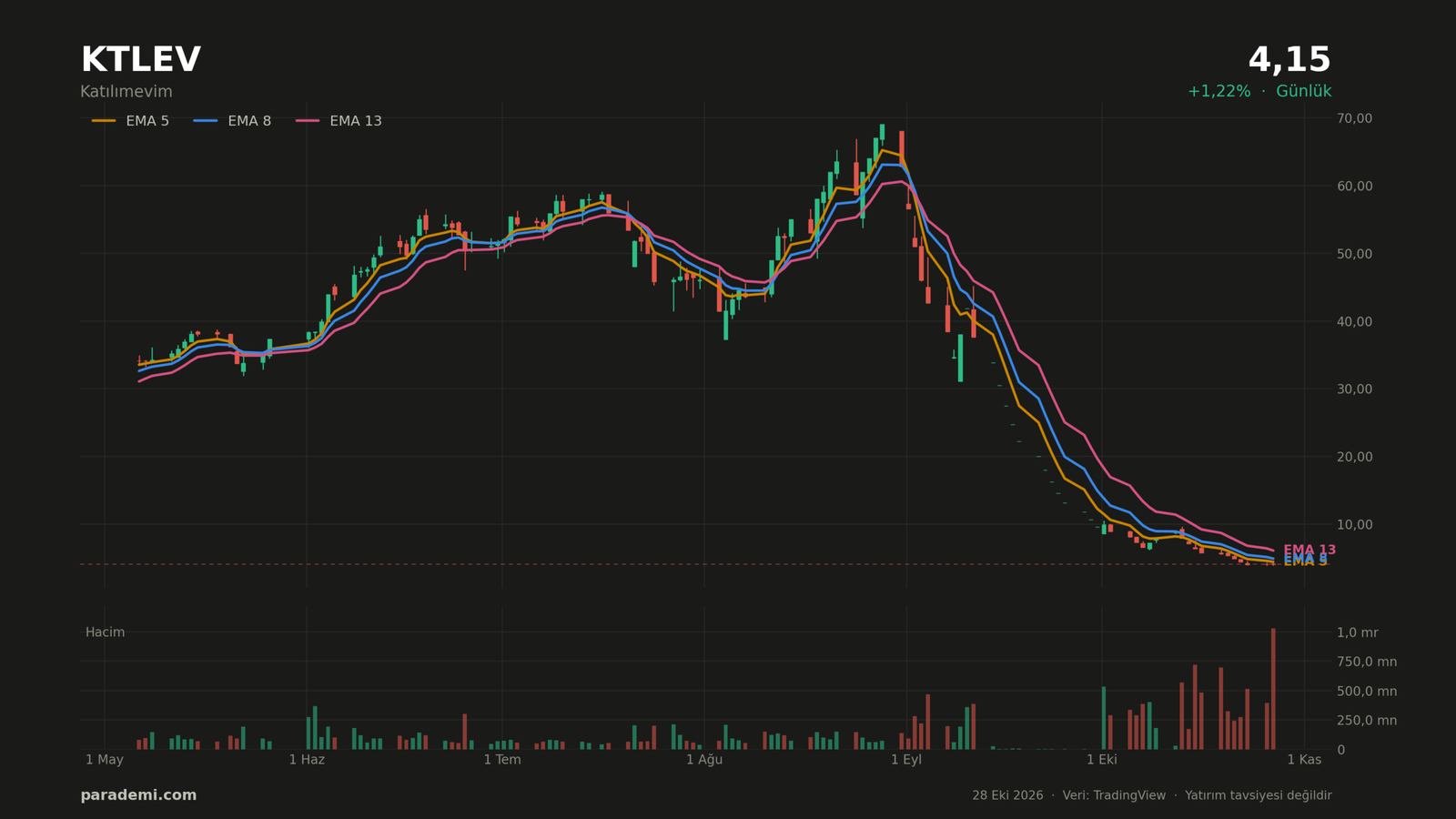The height and width of the screenshot is (819, 1456).
Task: Click the 1 Tem date label
Action: (x=502, y=760)
